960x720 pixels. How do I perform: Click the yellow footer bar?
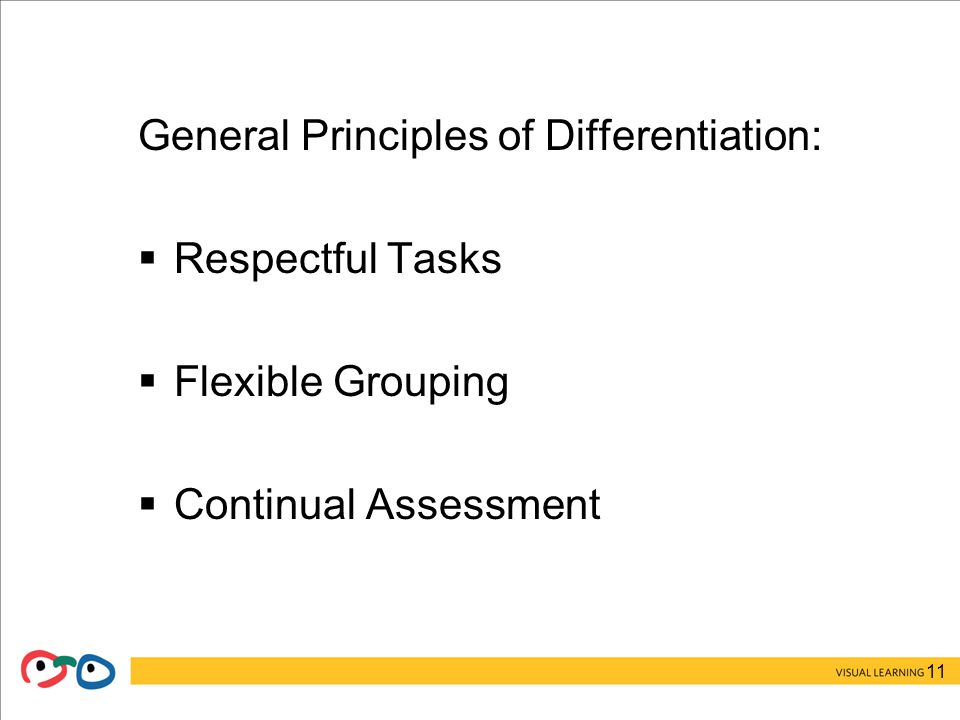click(x=545, y=671)
